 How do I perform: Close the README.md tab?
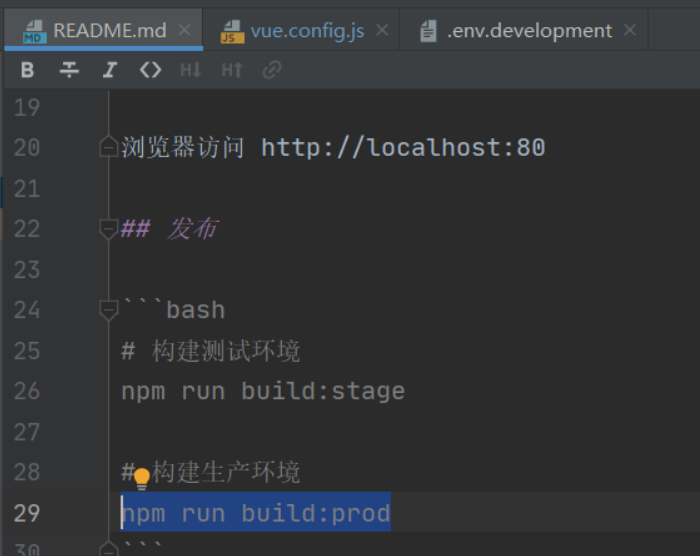(184, 31)
